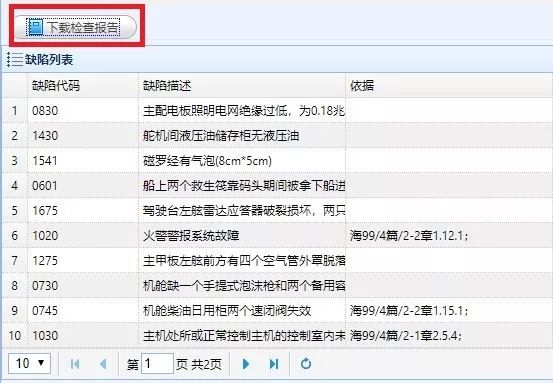
Task: Sort by 缺陷代码 column header
Action: [x=83, y=86]
